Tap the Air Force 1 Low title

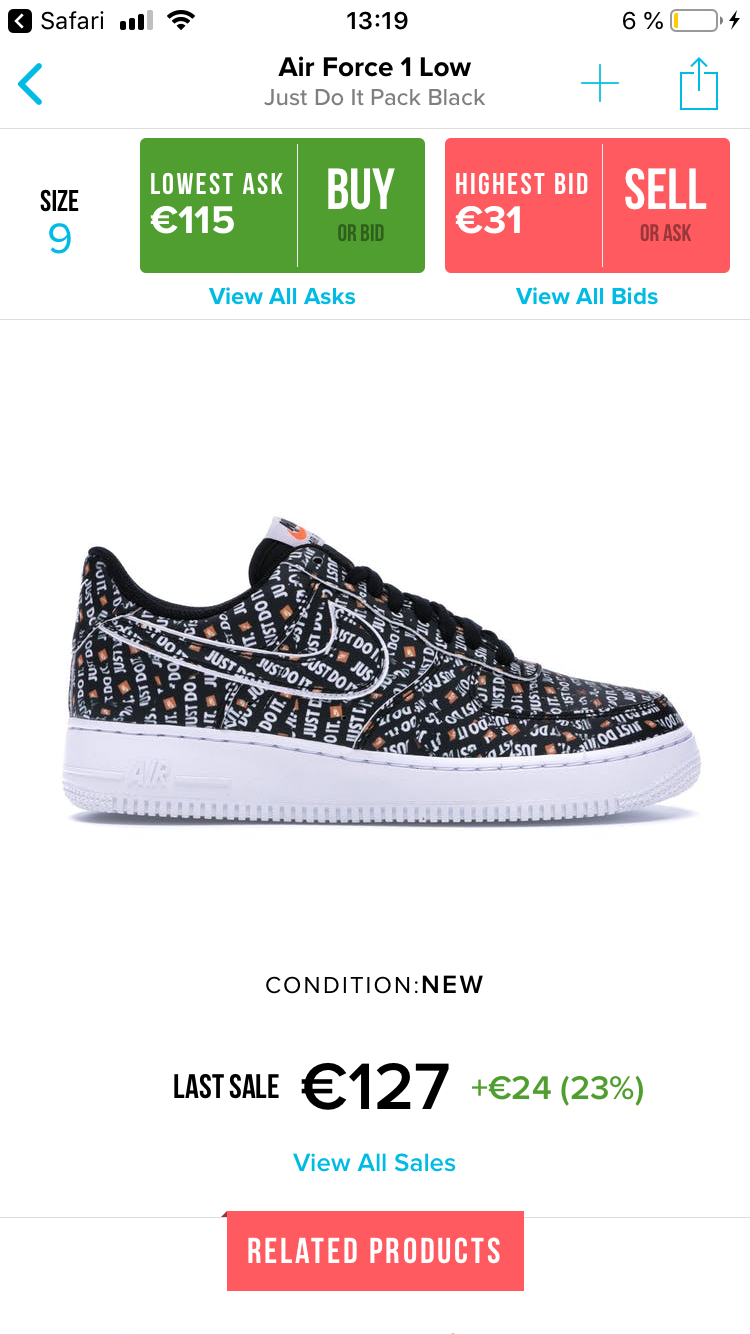pos(375,67)
